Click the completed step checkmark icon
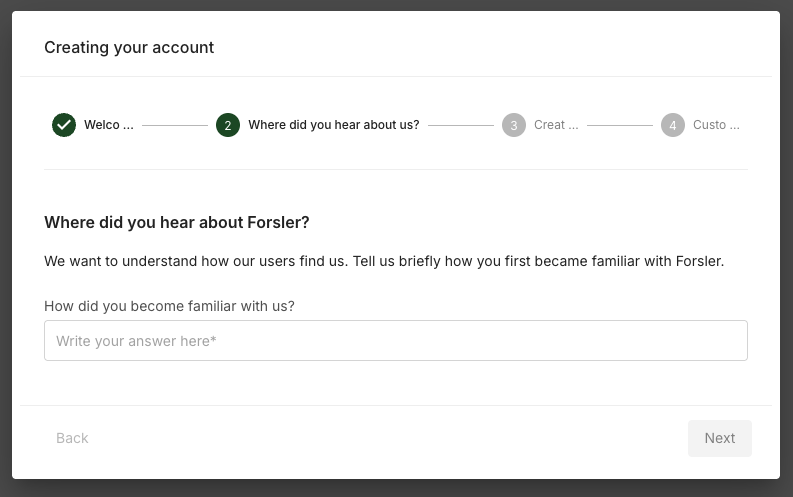The height and width of the screenshot is (497, 793). [64, 125]
